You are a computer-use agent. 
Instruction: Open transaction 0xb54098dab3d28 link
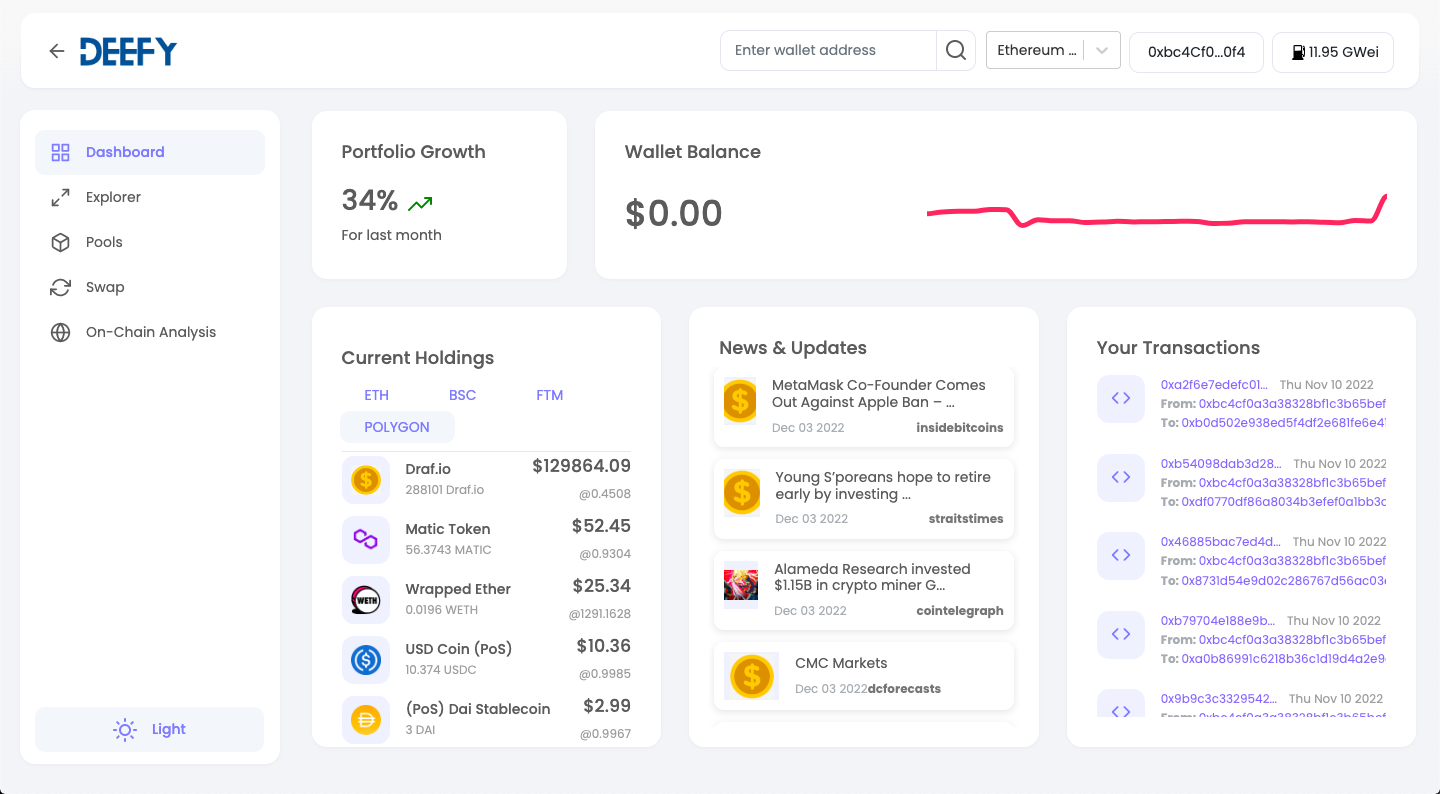(1218, 463)
